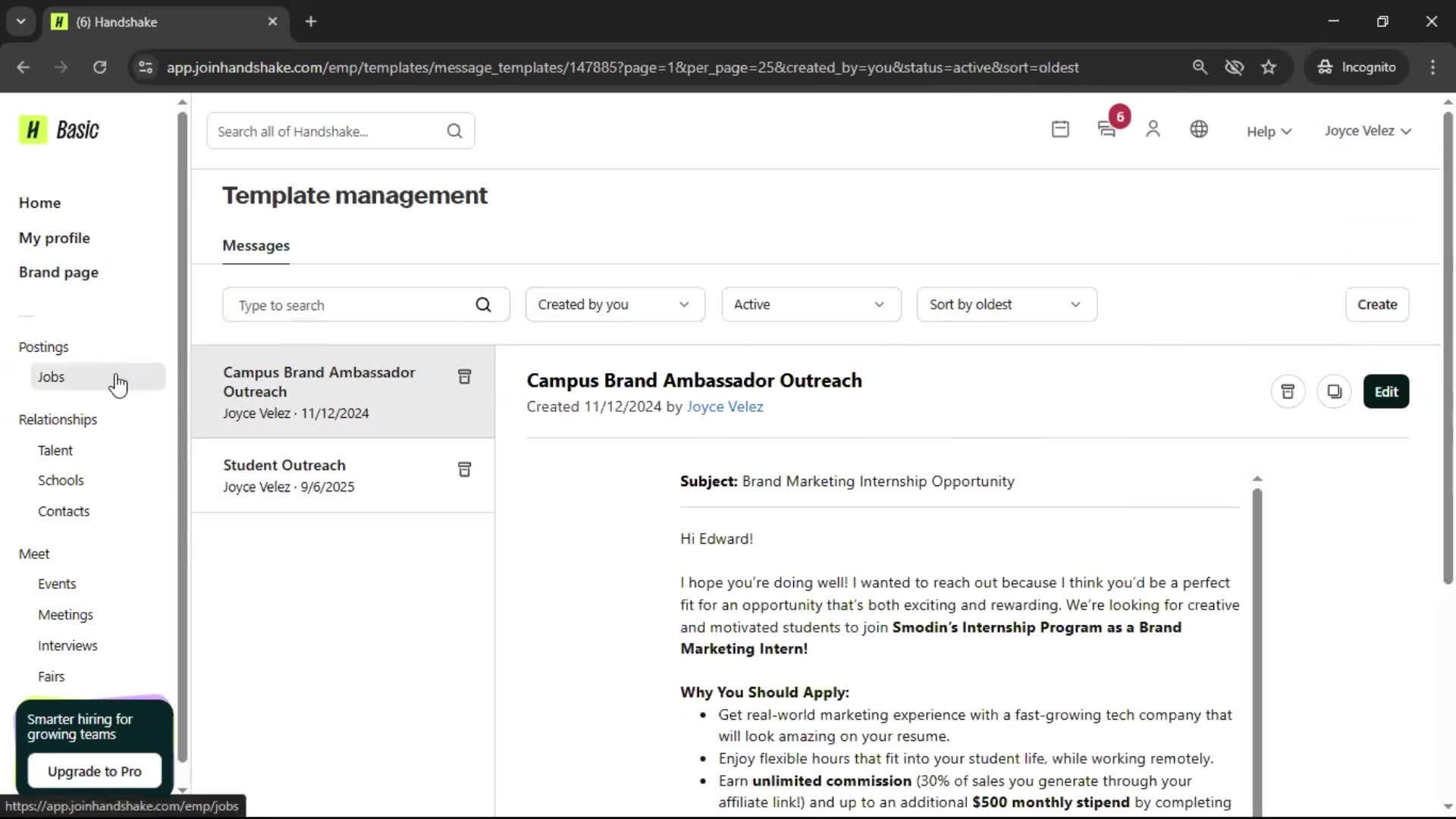Viewport: 1456px width, 819px height.
Task: Bookmark this page with the star icon
Action: tap(1269, 67)
